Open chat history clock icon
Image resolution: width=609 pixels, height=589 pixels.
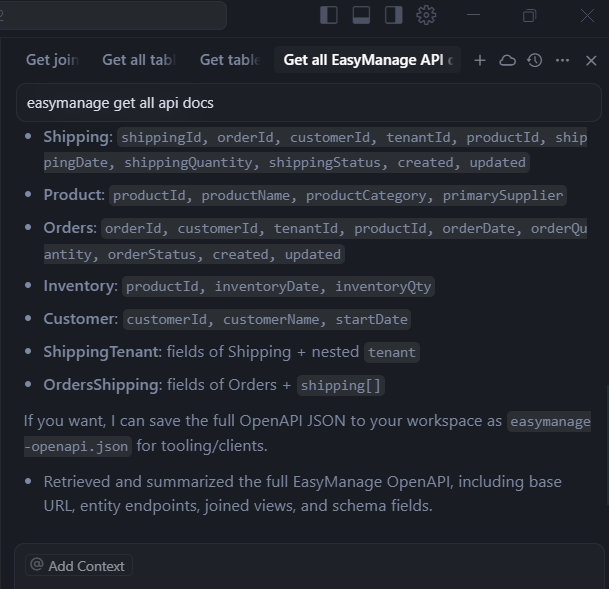coord(535,60)
